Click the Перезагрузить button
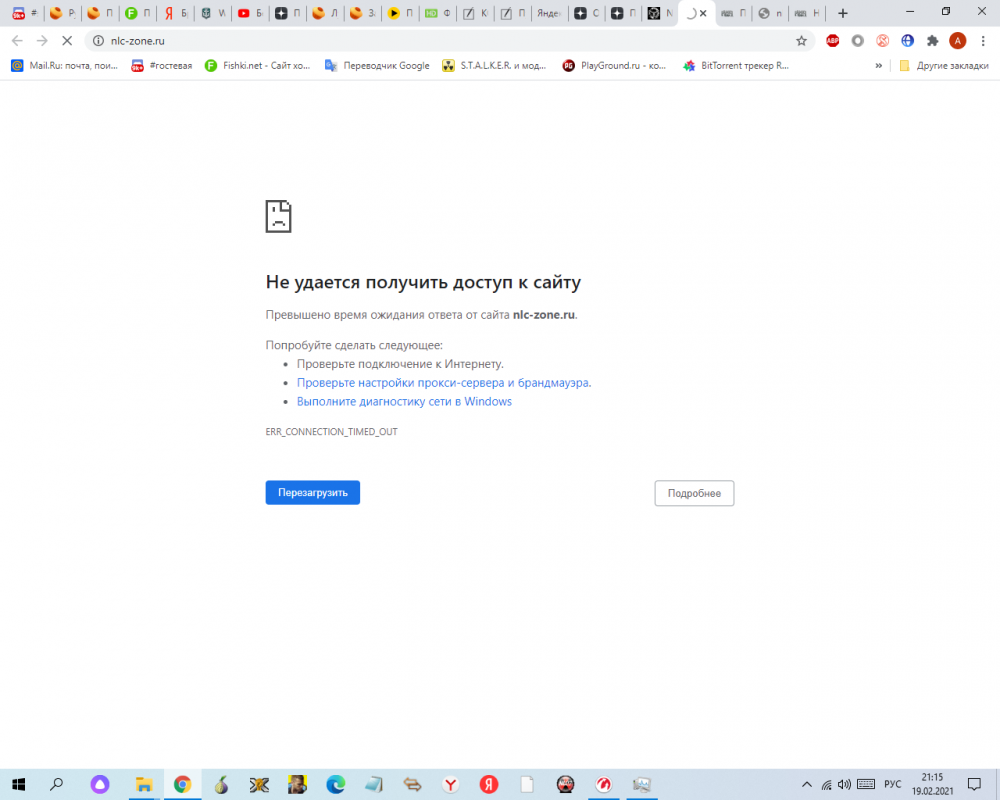 pos(312,492)
